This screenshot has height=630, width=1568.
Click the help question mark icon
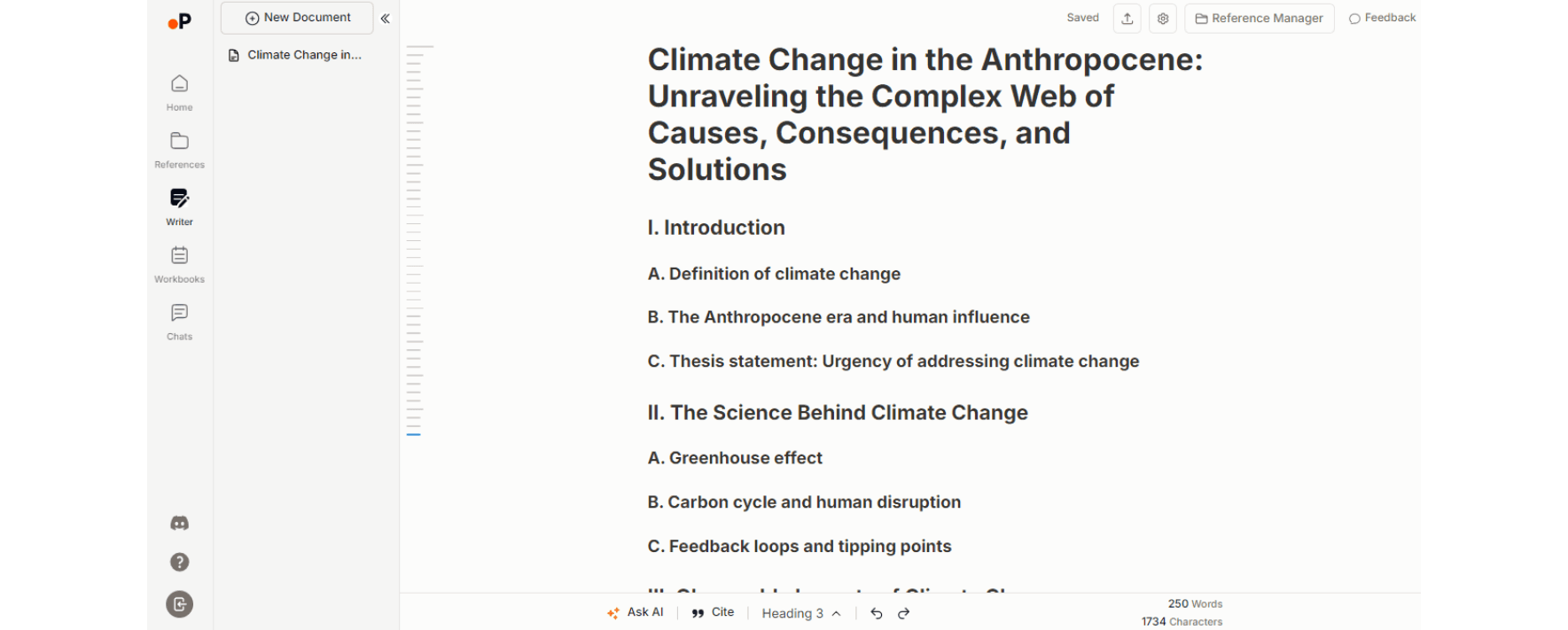tap(179, 562)
